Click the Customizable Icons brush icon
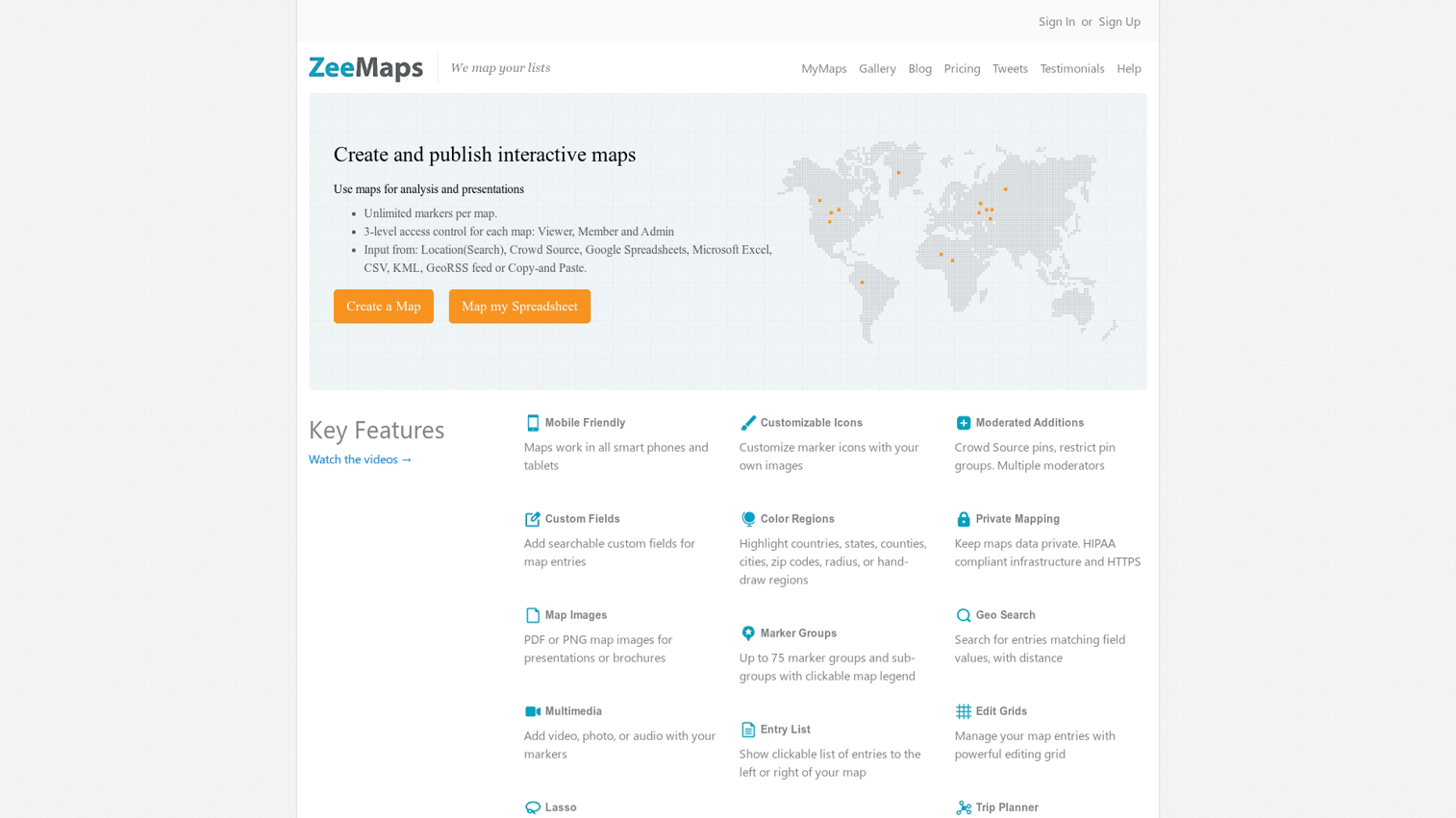 [x=748, y=423]
